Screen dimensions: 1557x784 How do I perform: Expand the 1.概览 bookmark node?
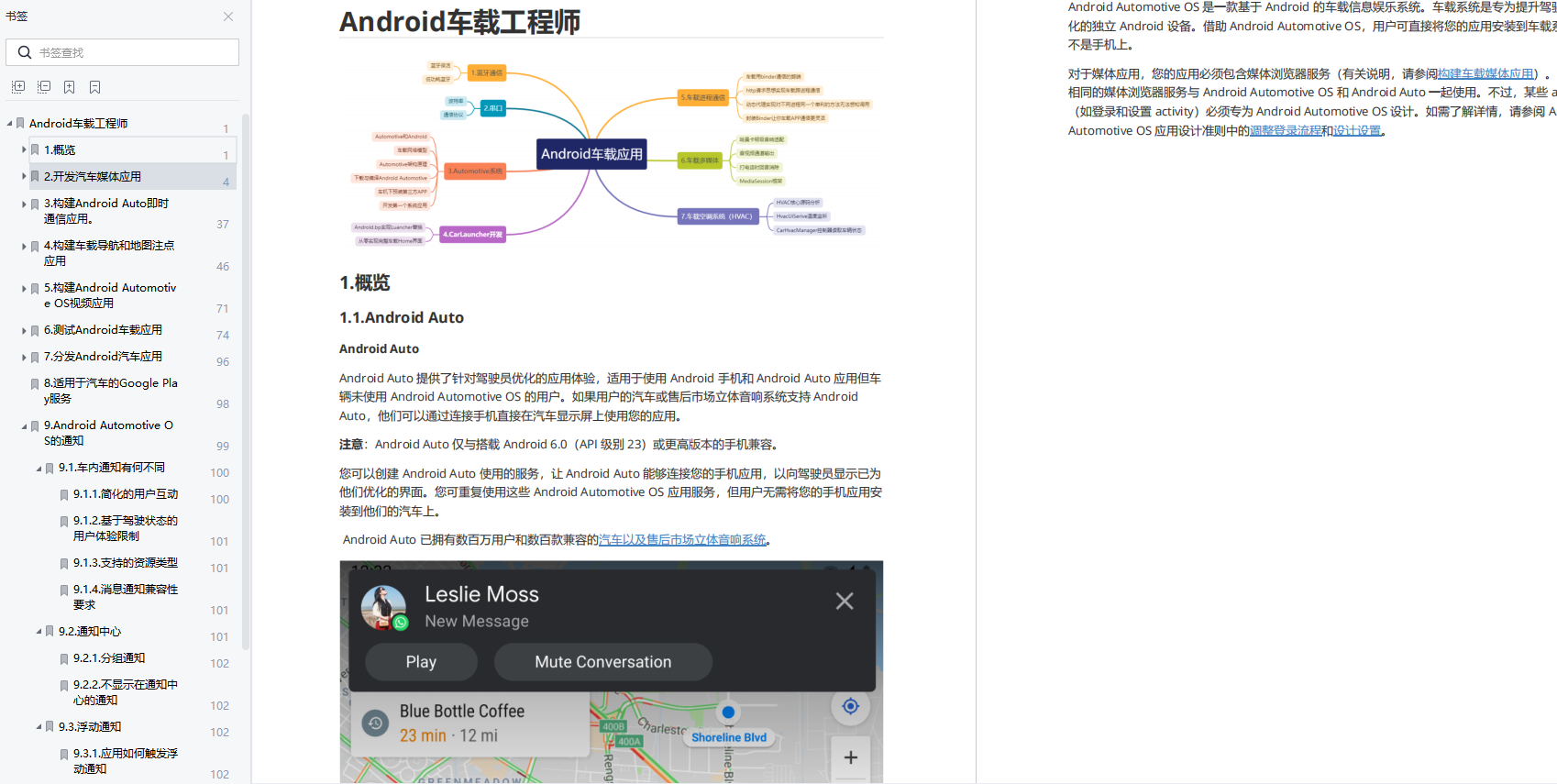coord(24,149)
